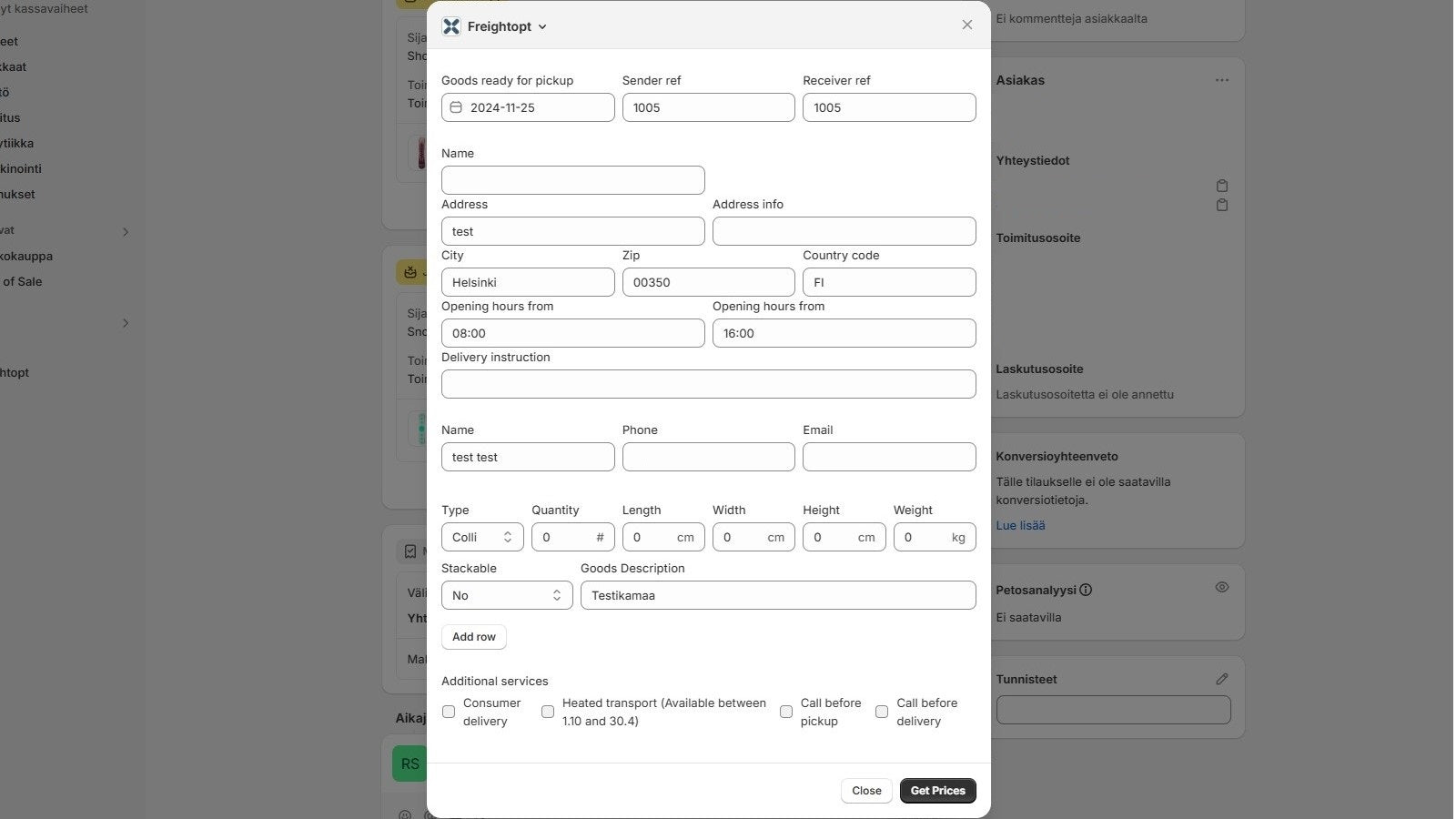The height and width of the screenshot is (819, 1456).
Task: Open the Lue lisää link under Konversioyhteenveto
Action: coord(1019,525)
